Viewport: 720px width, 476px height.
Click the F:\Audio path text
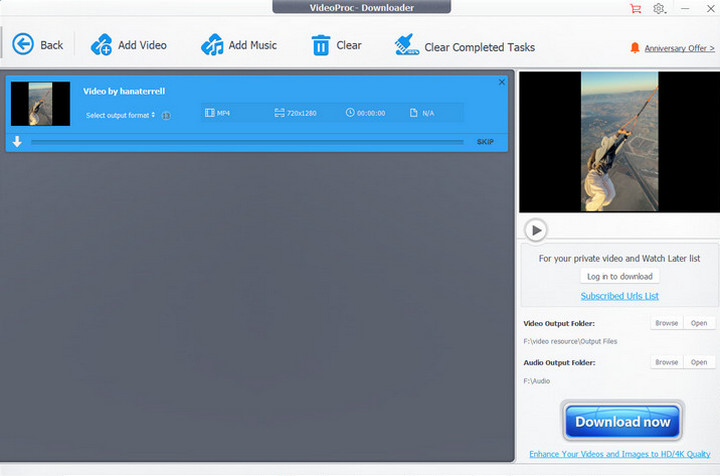(536, 381)
